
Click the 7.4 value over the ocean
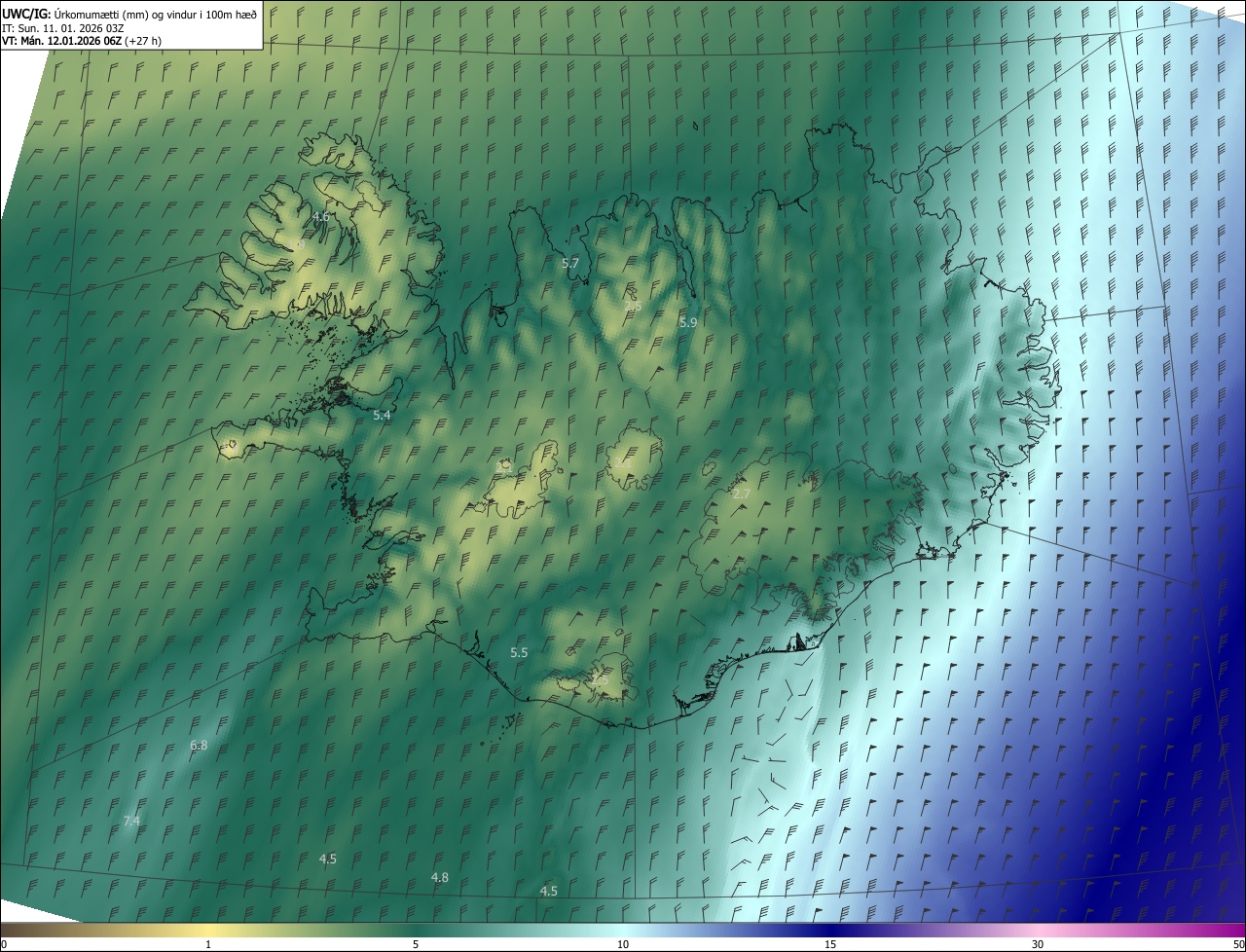[x=131, y=821]
